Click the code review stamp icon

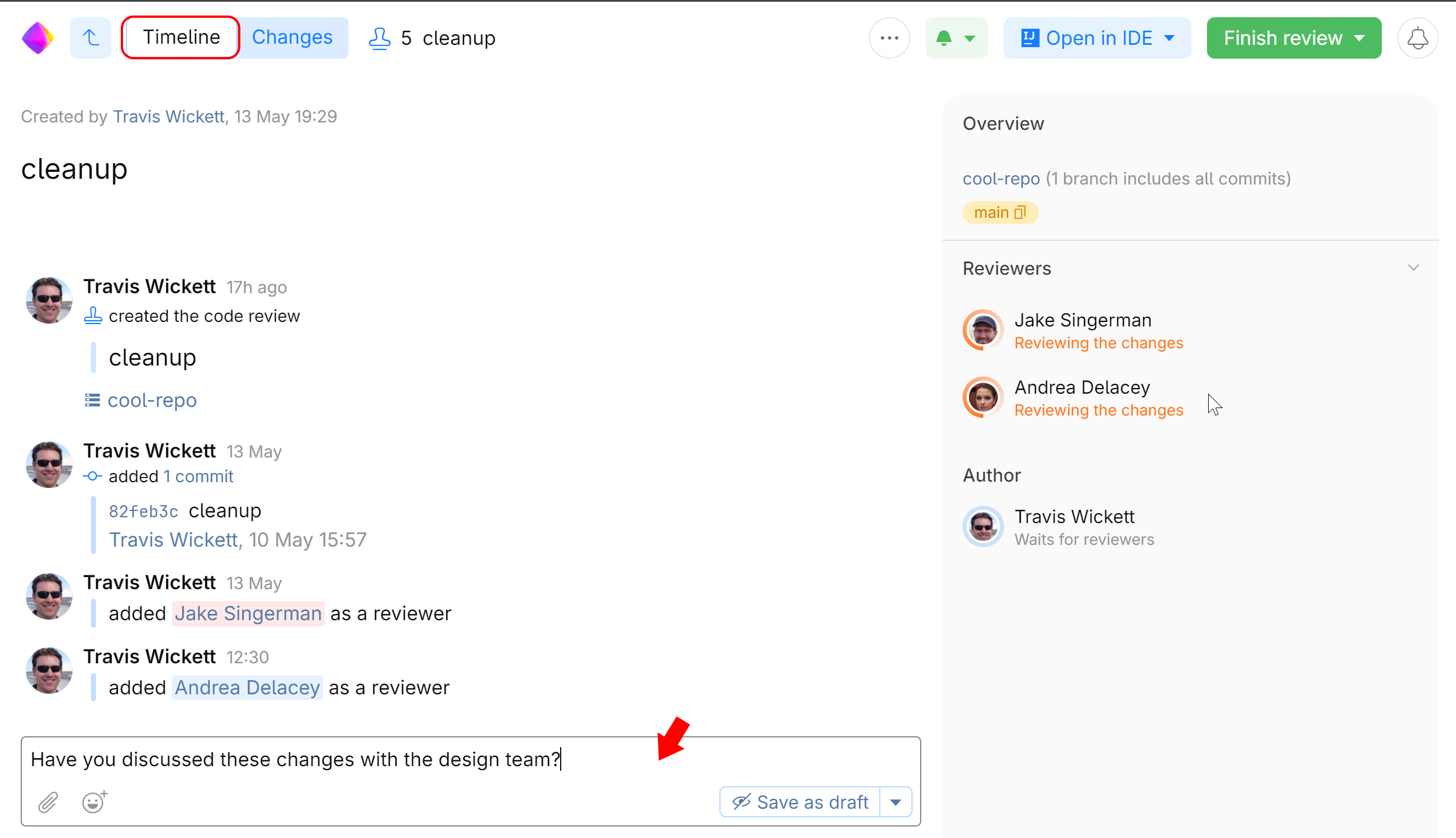[380, 38]
